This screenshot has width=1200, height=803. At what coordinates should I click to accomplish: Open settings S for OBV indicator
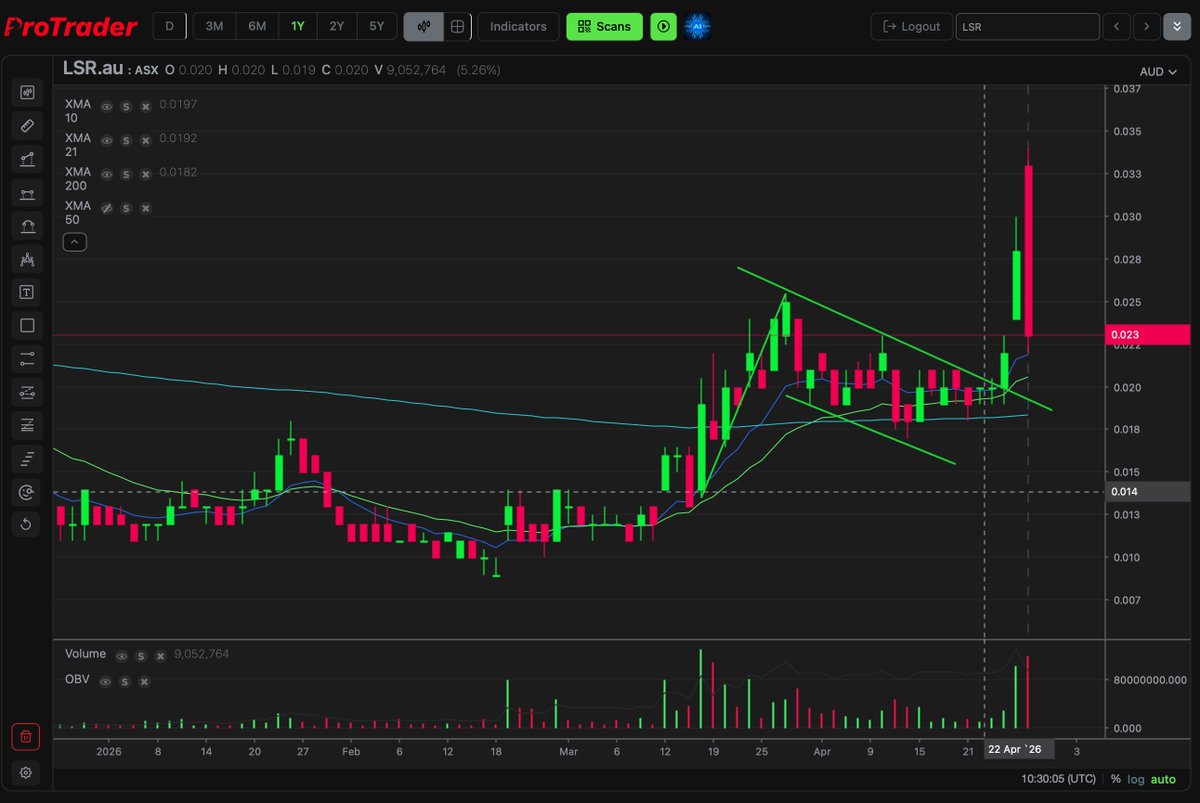click(126, 681)
